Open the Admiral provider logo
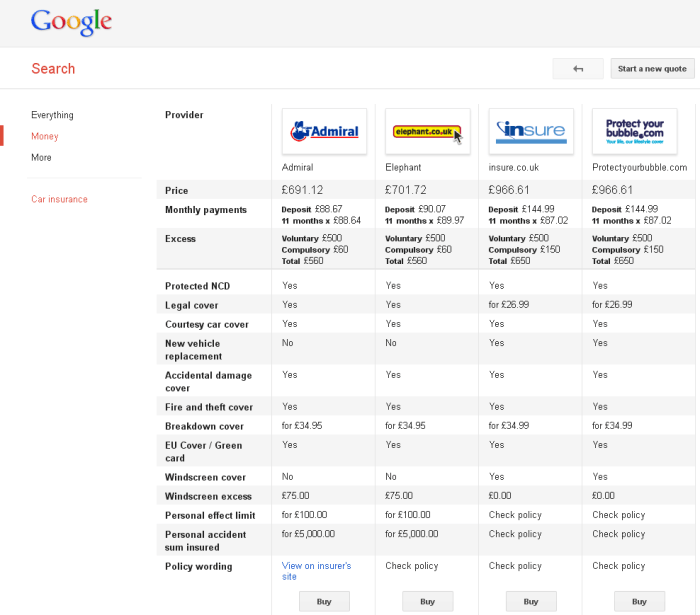Viewport: 700px width, 615px height. click(324, 131)
